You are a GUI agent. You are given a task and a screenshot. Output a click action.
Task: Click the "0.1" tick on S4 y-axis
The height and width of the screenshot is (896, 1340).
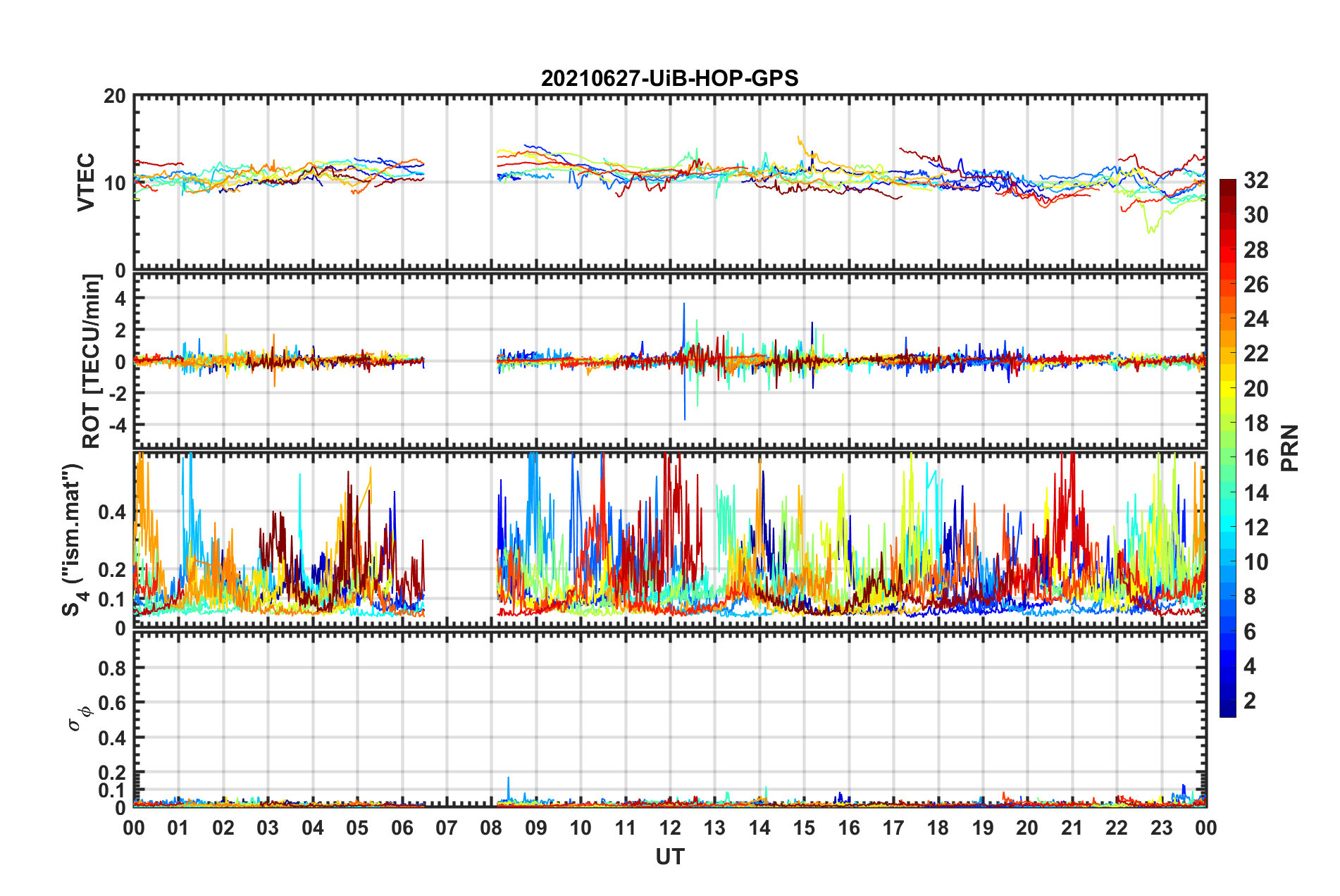112,599
